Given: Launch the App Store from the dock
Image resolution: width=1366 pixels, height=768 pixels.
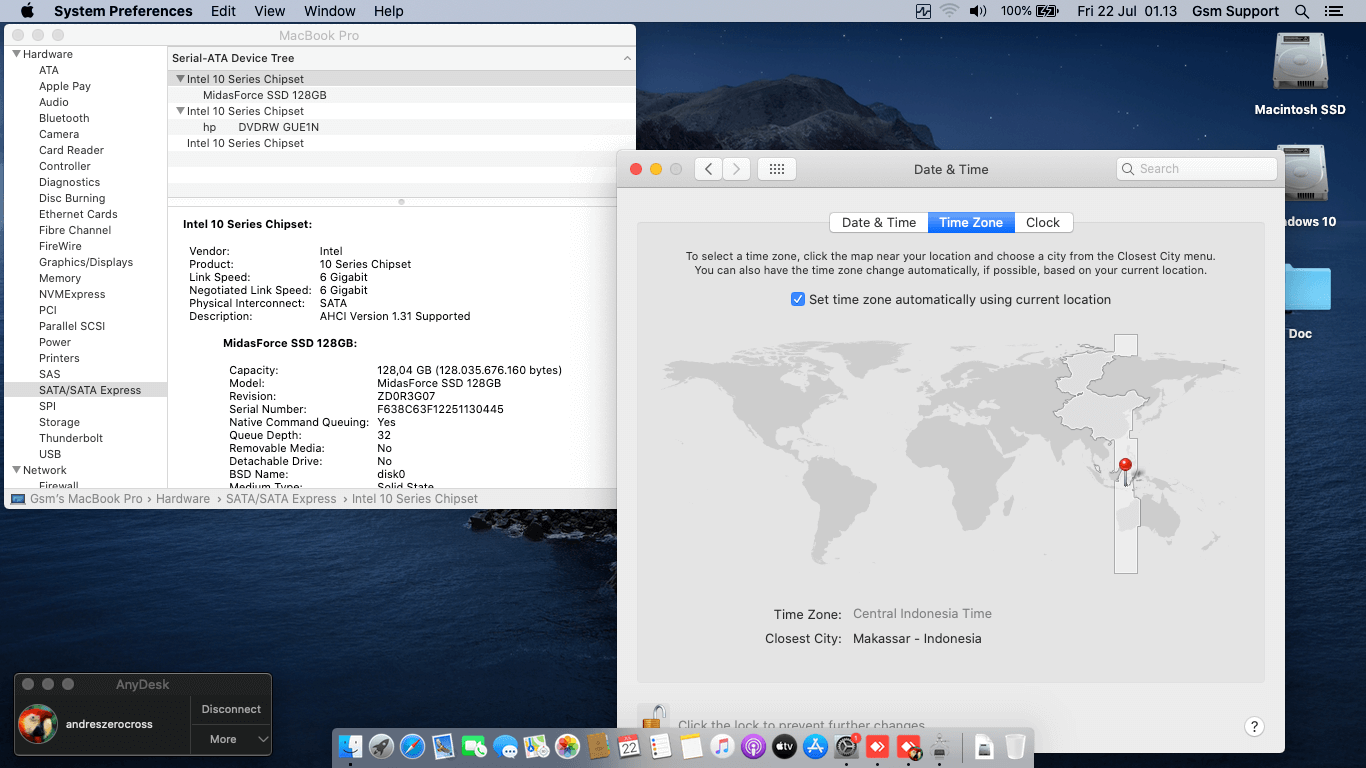Looking at the screenshot, I should coord(815,746).
